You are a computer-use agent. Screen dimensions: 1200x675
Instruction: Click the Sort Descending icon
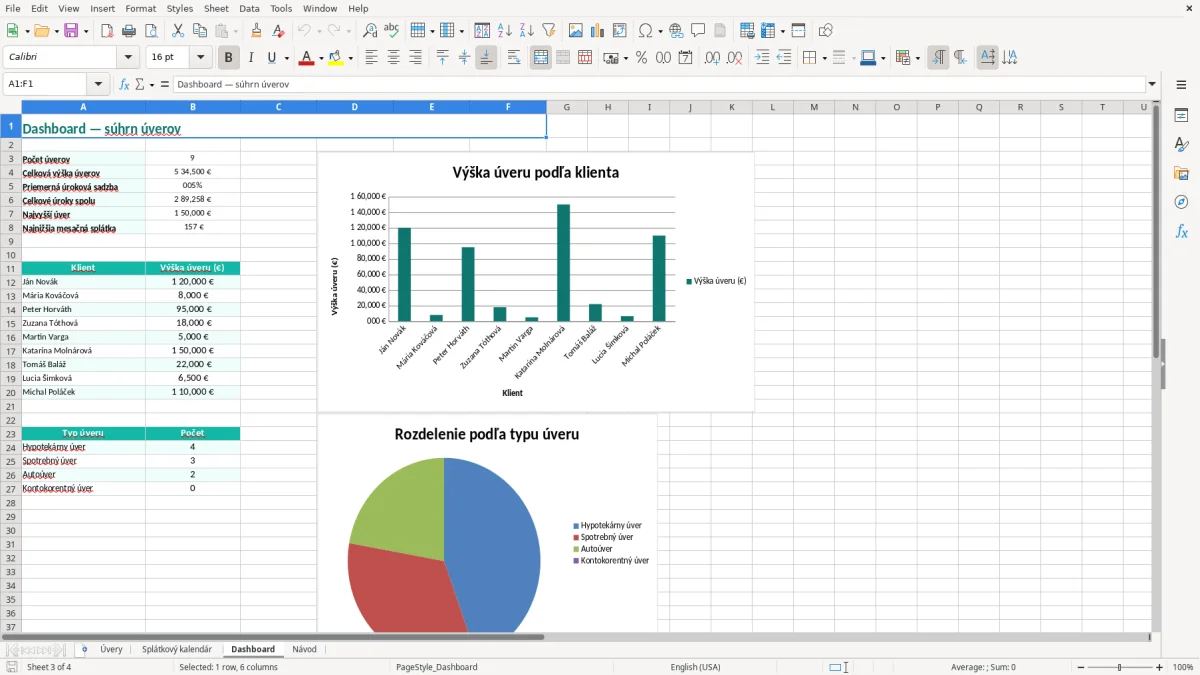pyautogui.click(x=527, y=31)
